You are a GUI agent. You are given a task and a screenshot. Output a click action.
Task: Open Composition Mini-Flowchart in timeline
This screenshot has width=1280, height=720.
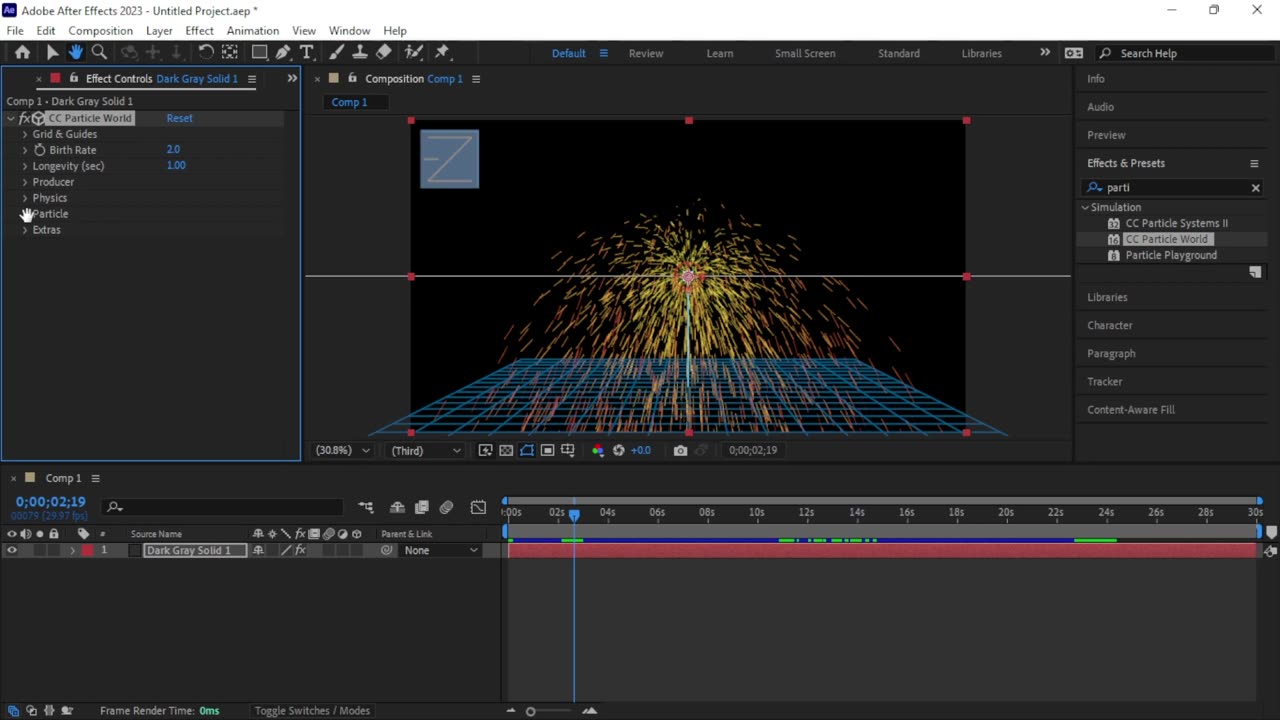pyautogui.click(x=366, y=508)
